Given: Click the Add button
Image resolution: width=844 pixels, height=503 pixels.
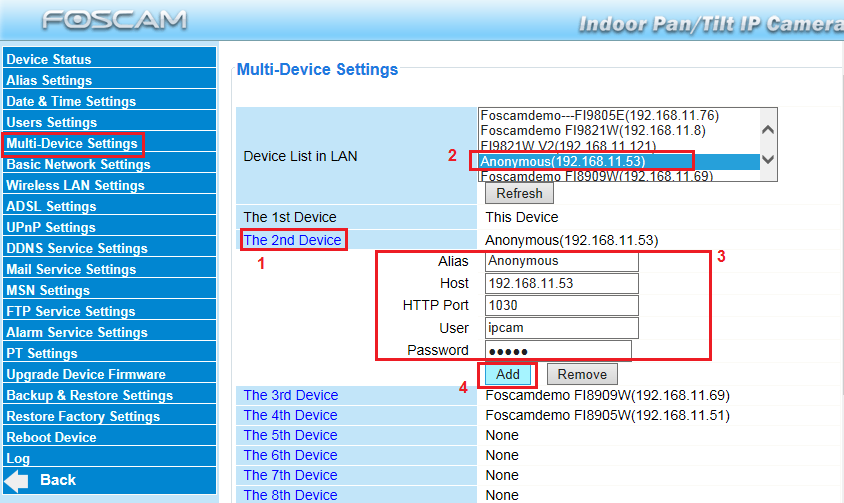Looking at the screenshot, I should (x=508, y=374).
